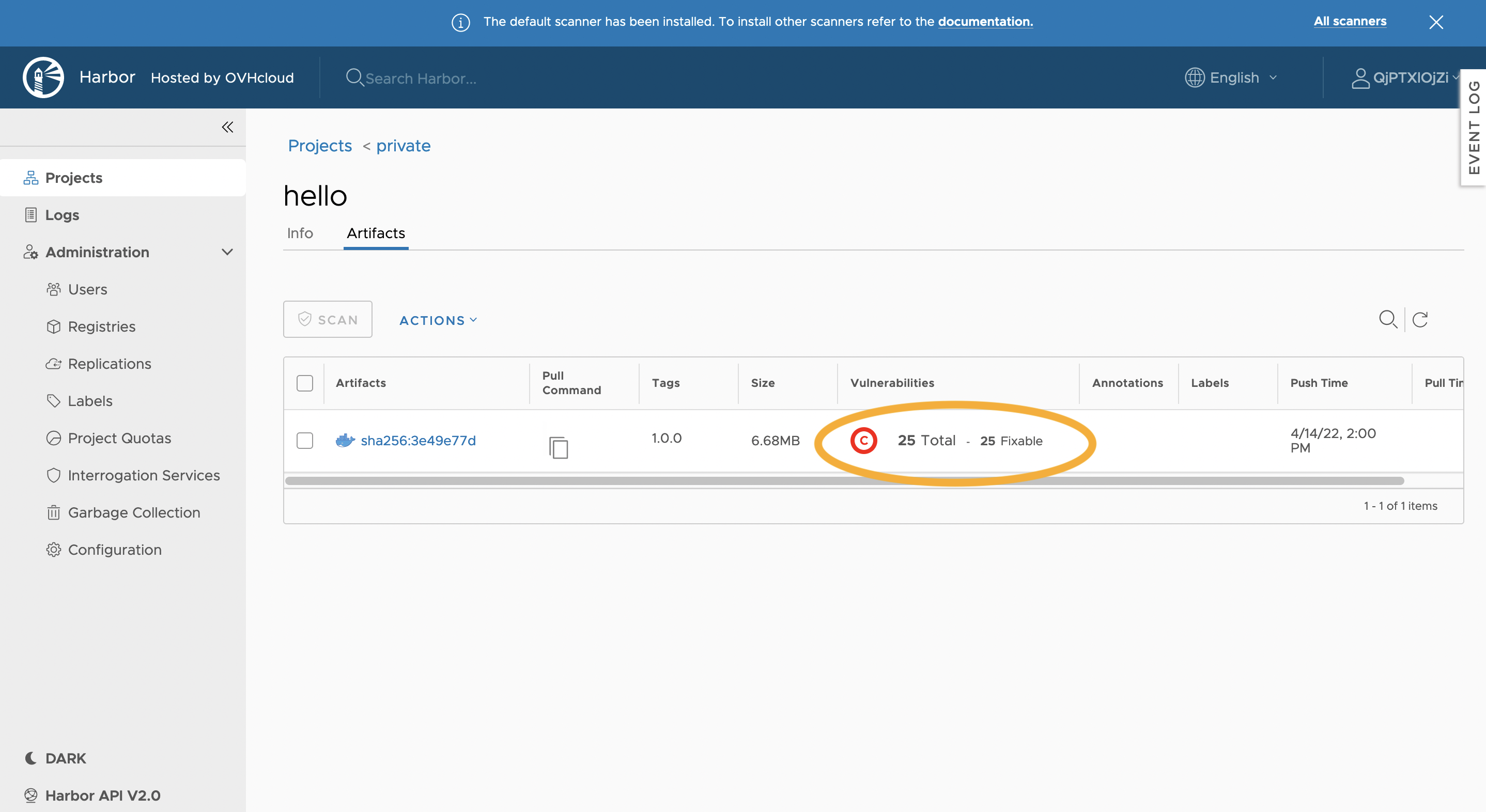Image resolution: width=1486 pixels, height=812 pixels.
Task: Open the All scanners link
Action: coord(1350,21)
